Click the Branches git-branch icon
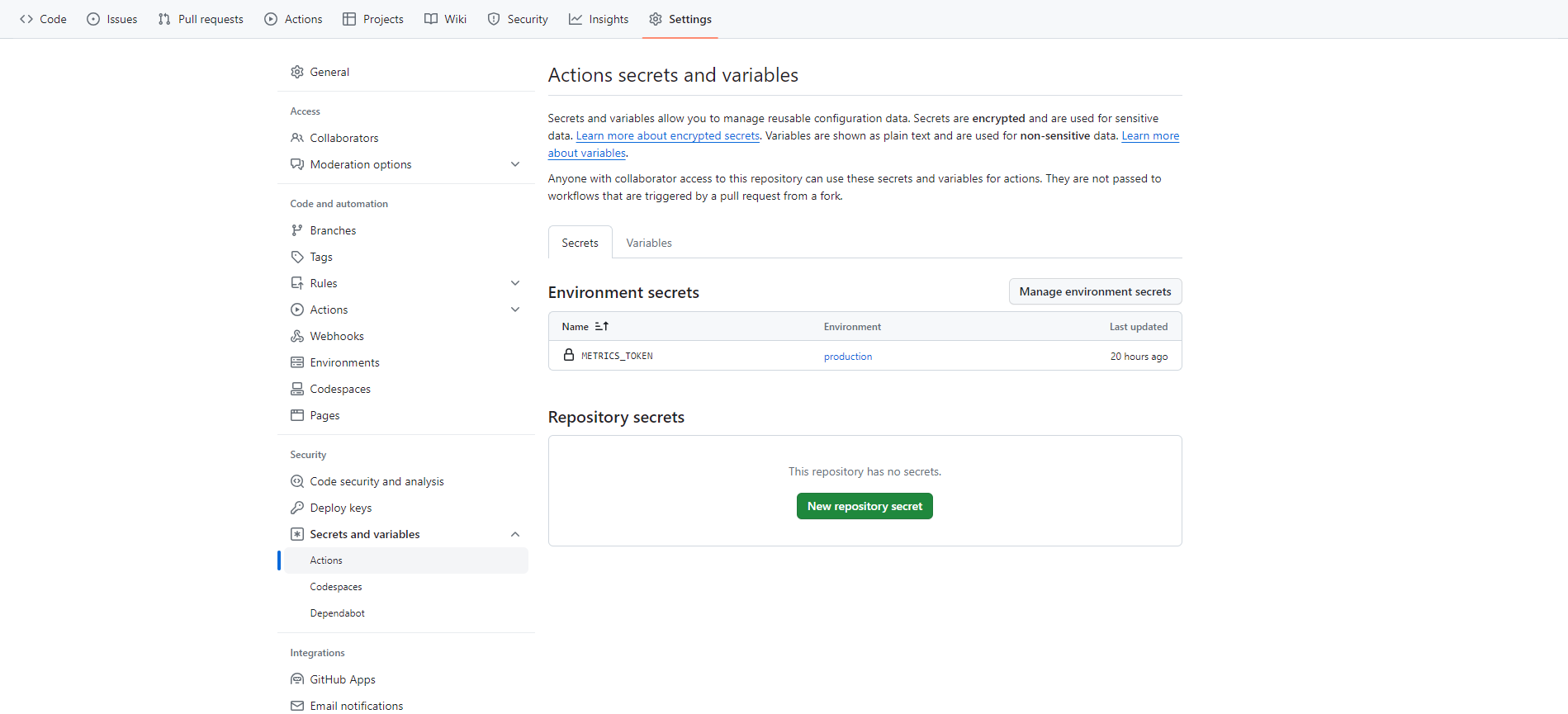 (x=297, y=230)
